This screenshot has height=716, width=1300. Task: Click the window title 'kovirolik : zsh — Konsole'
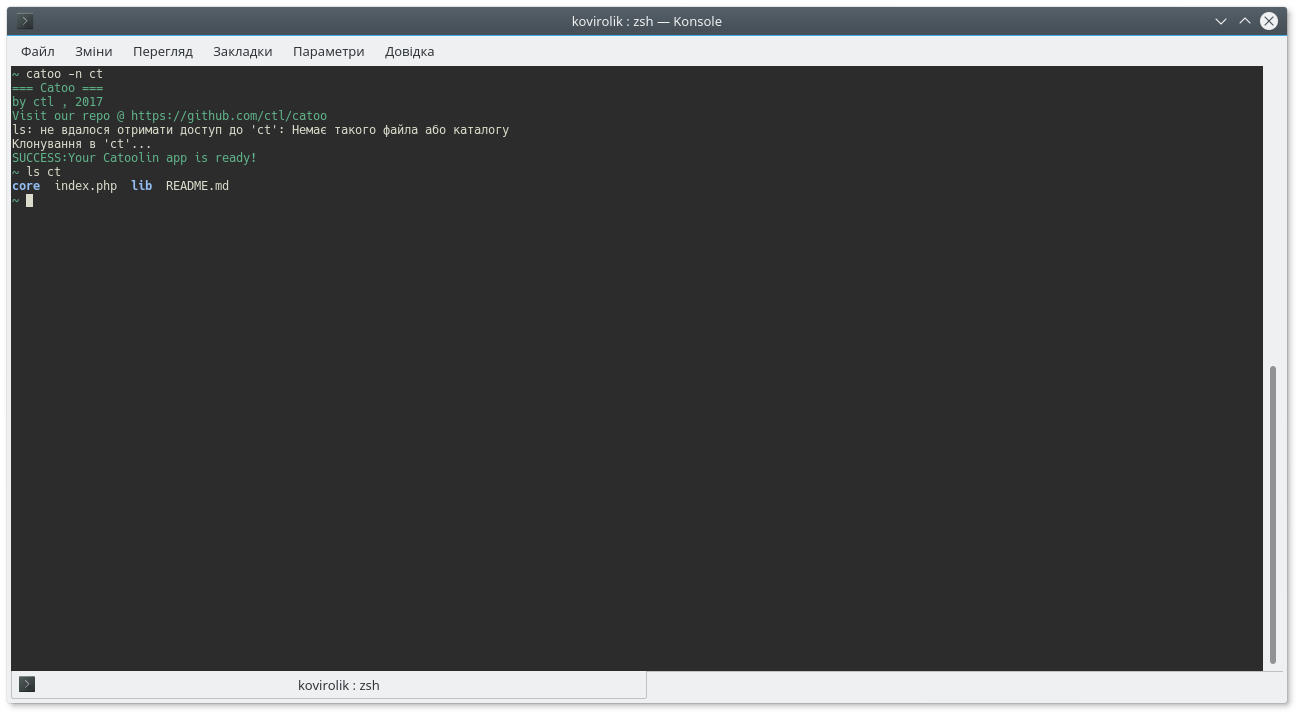coord(647,21)
